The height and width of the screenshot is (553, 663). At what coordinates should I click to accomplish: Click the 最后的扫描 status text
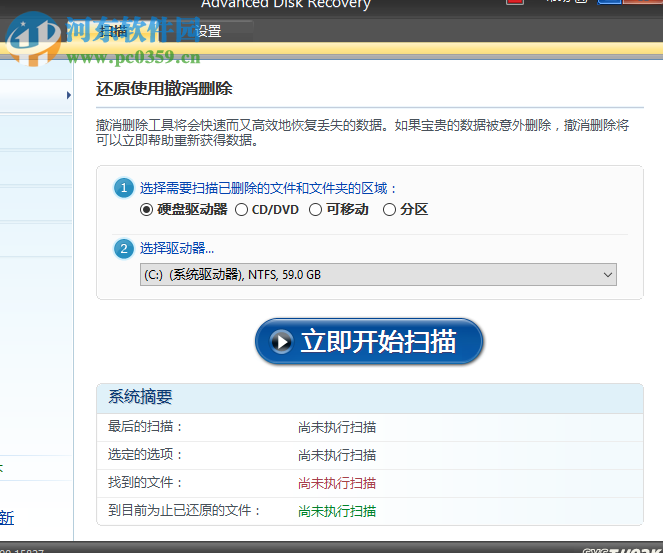(x=337, y=427)
